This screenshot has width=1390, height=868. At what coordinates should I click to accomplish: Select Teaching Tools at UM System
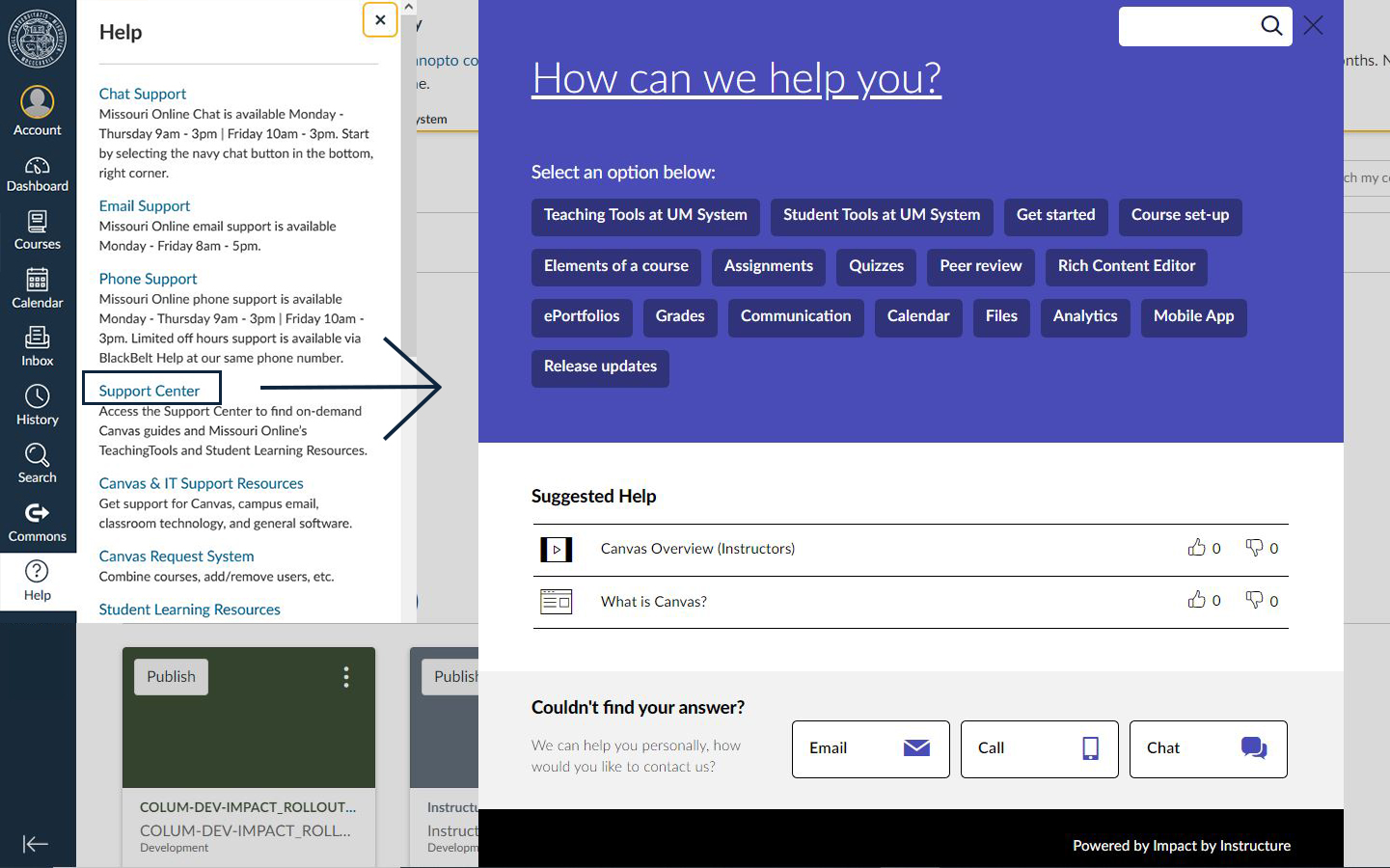(645, 216)
